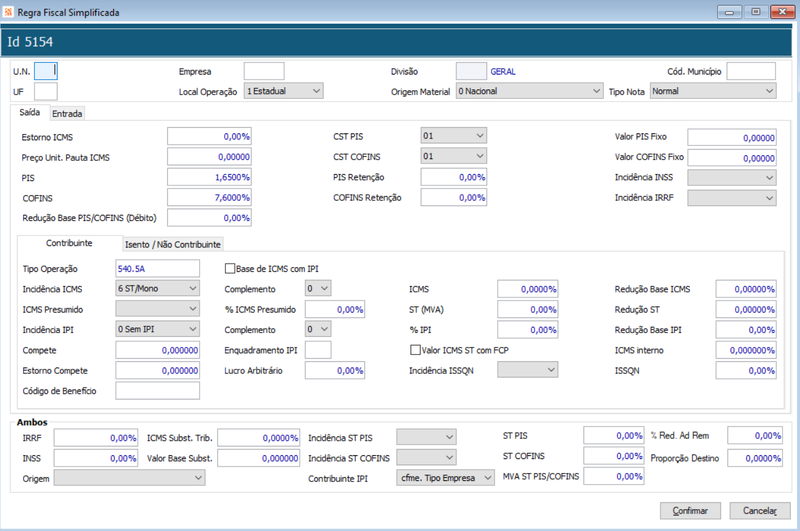Switch to Entrada tab
Image resolution: width=800 pixels, height=531 pixels.
point(67,114)
